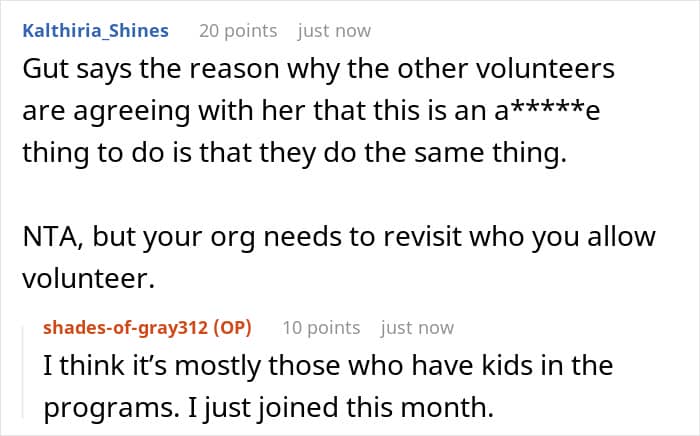Viewport: 700px width, 436px height.
Task: Click the (OP) label
Action: click(232, 328)
